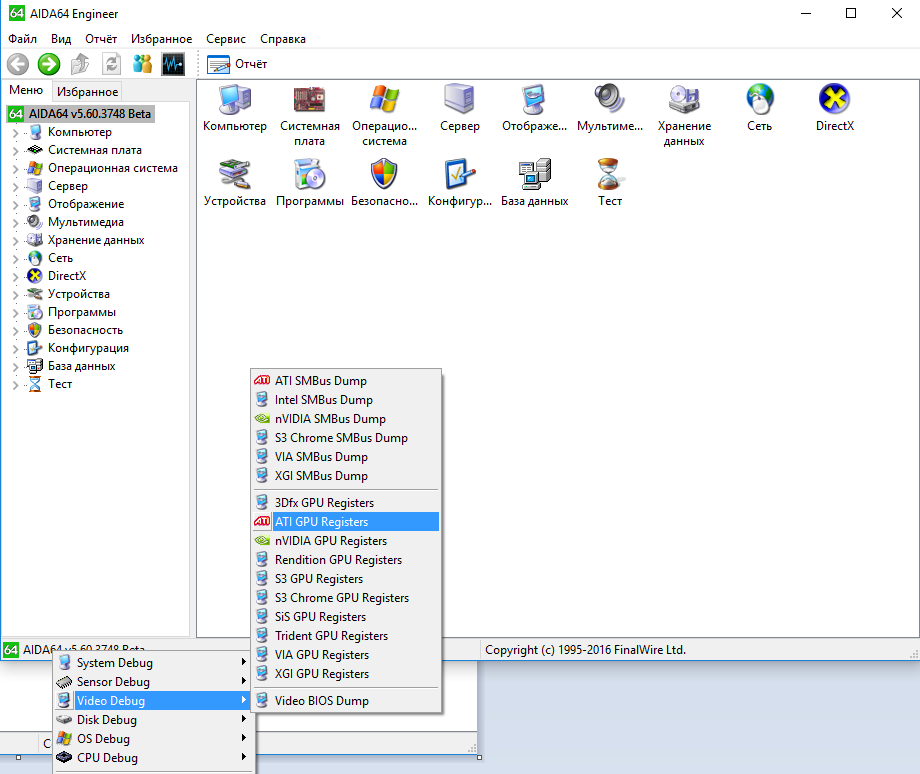
Task: Click the Copyright FinalWire status bar text
Action: (585, 650)
